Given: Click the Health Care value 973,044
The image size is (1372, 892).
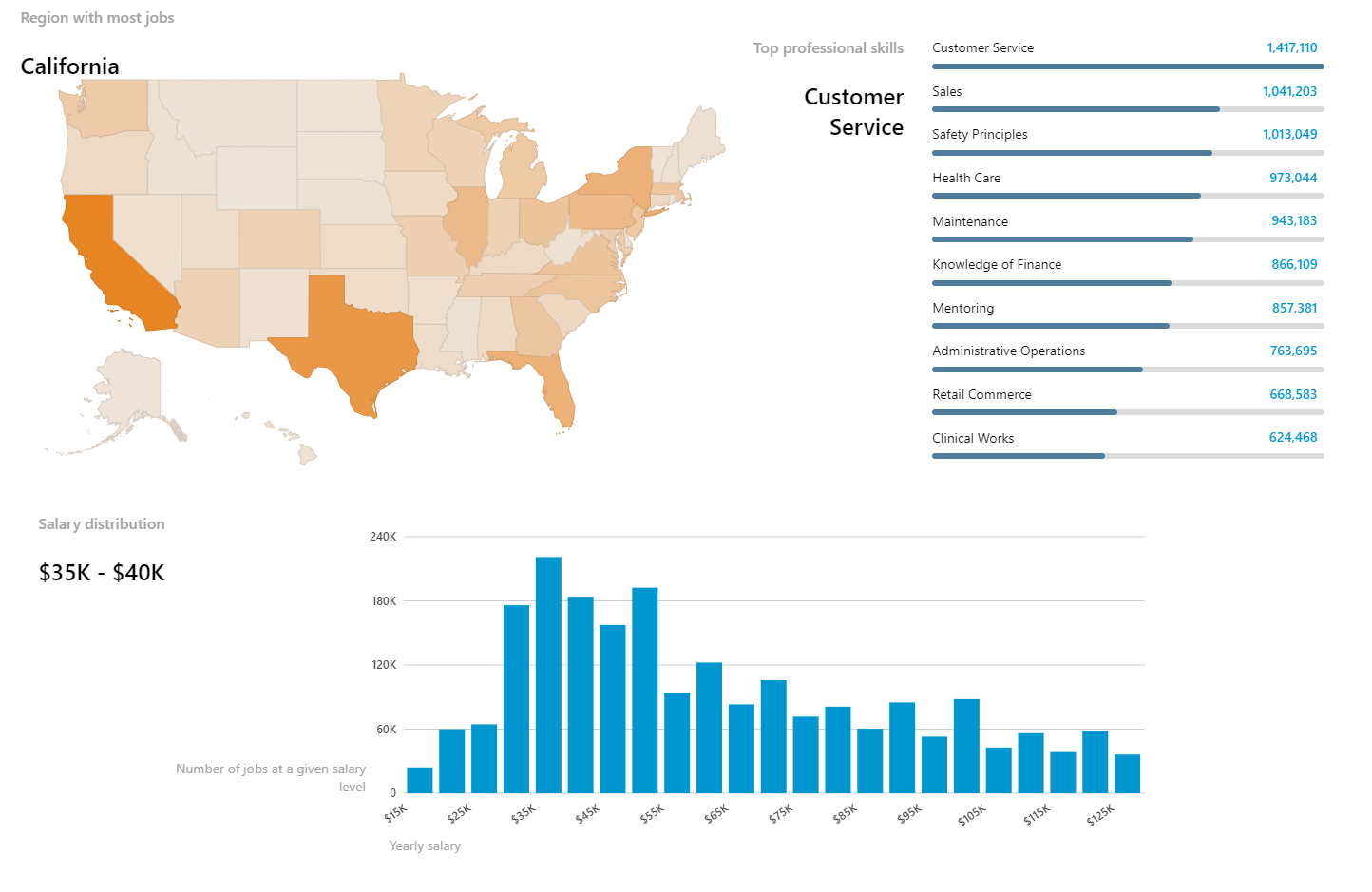Looking at the screenshot, I should click(1293, 178).
